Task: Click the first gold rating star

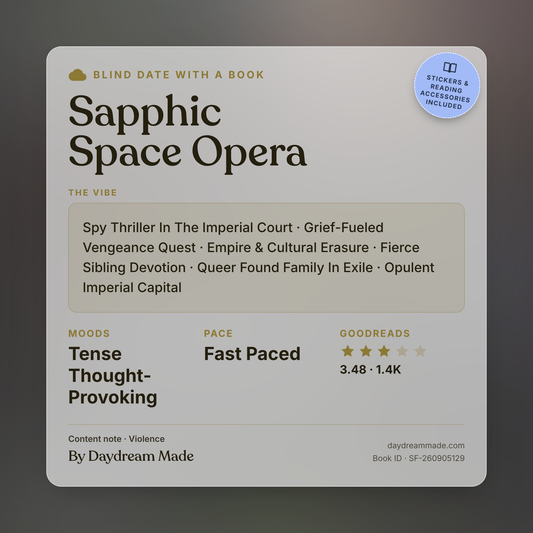Action: (348, 351)
